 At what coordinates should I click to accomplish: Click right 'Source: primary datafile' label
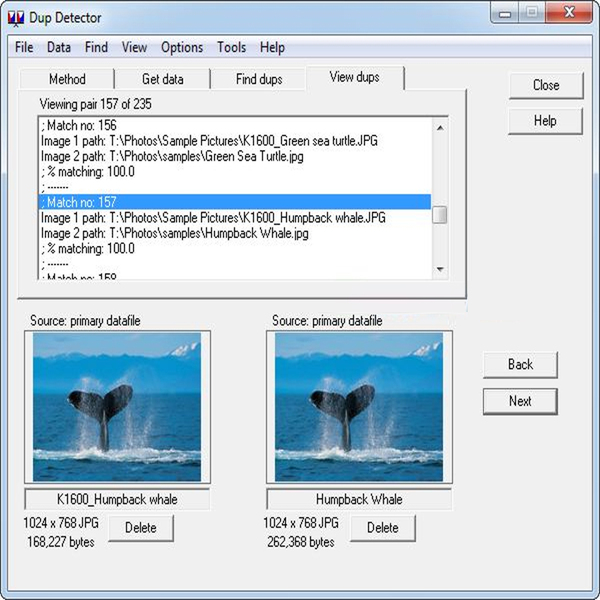[x=327, y=321]
